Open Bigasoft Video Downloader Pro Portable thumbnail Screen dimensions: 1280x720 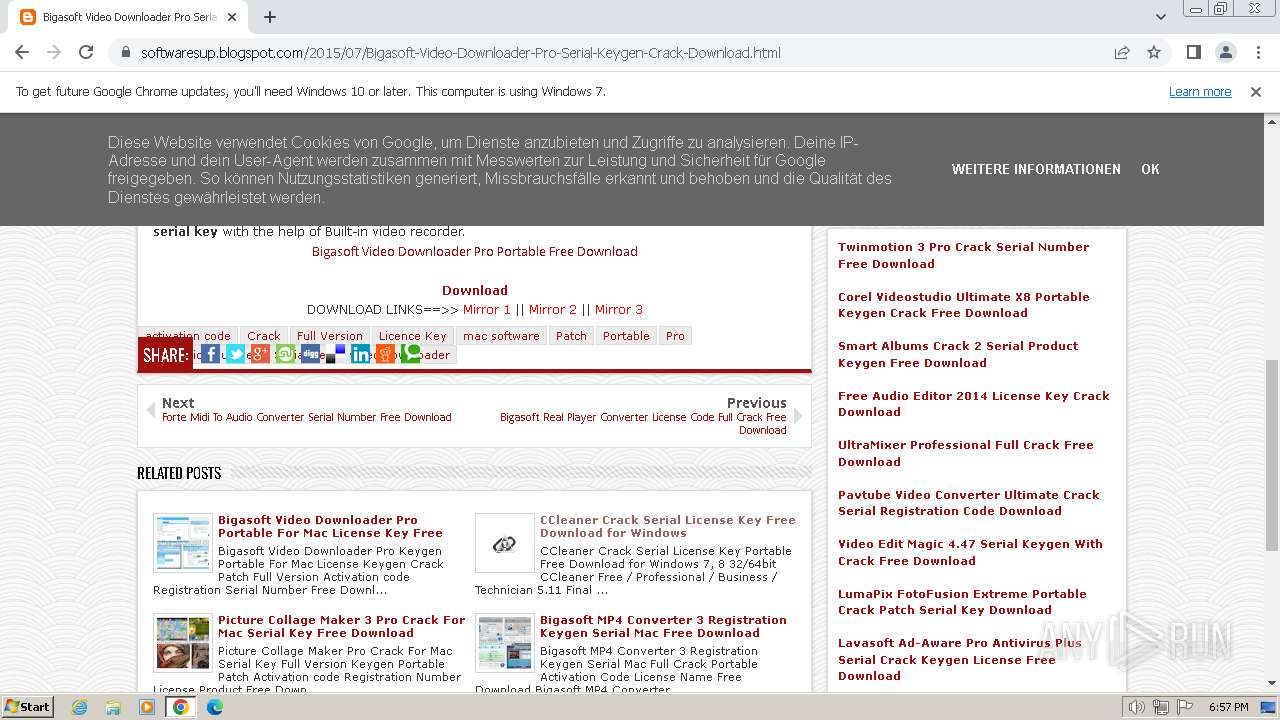point(183,543)
